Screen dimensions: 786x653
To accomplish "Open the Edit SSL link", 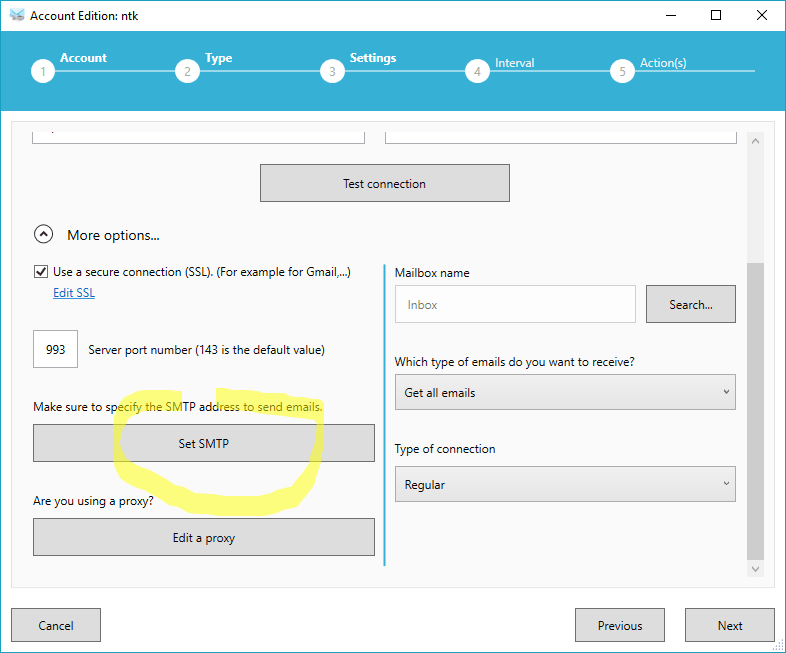I will [74, 293].
